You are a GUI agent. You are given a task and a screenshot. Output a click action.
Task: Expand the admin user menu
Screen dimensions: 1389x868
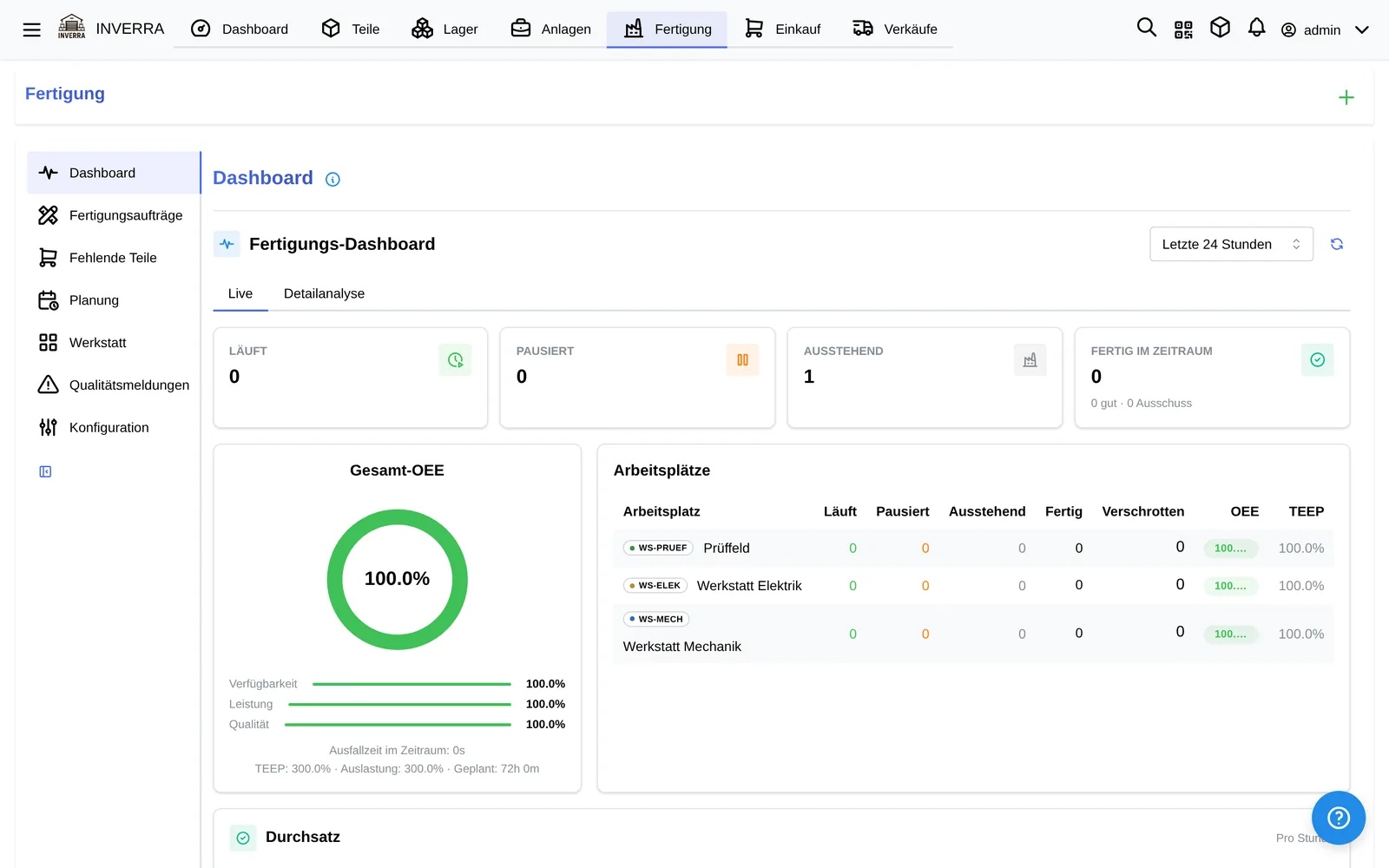(1325, 30)
